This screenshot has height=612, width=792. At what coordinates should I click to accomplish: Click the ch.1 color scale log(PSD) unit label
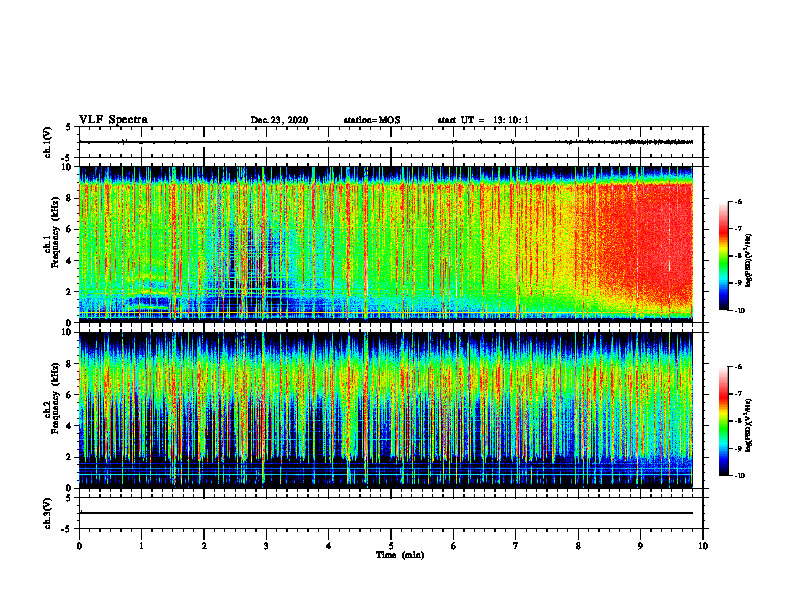(x=750, y=260)
